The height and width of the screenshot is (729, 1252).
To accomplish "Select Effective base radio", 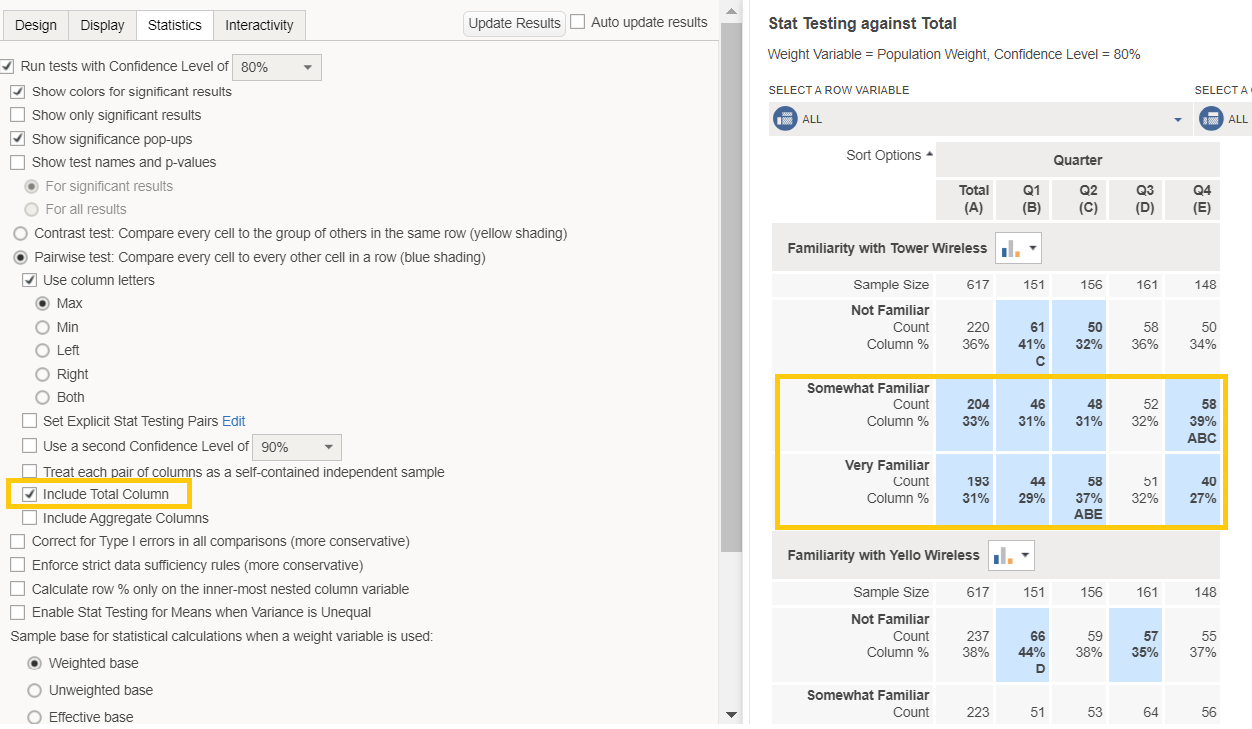I will pos(35,717).
